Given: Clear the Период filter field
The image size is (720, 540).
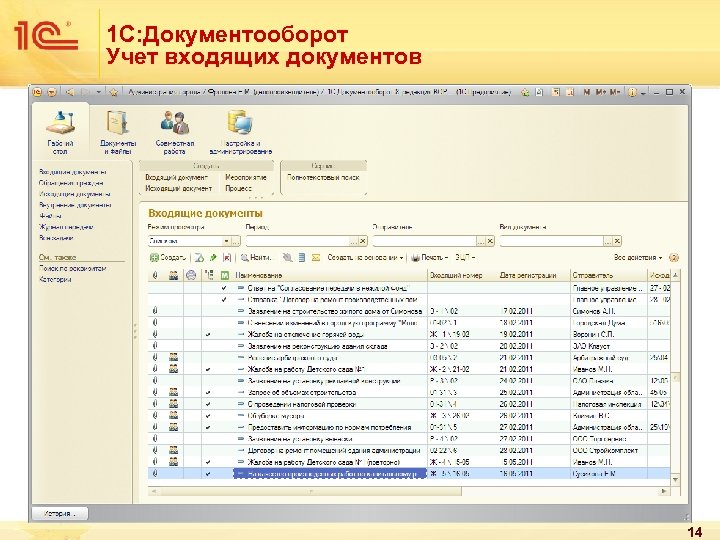Looking at the screenshot, I should pos(363,241).
